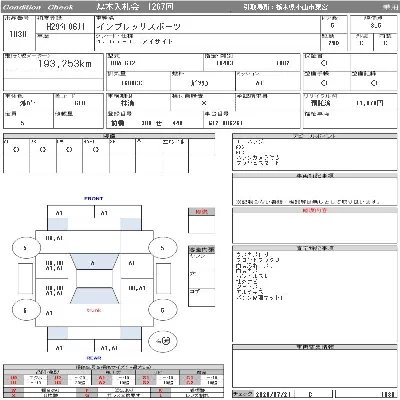The width and height of the screenshot is (400, 400).
Task: Click the car name 'インプレッサスポーツ'
Action: pos(139,26)
